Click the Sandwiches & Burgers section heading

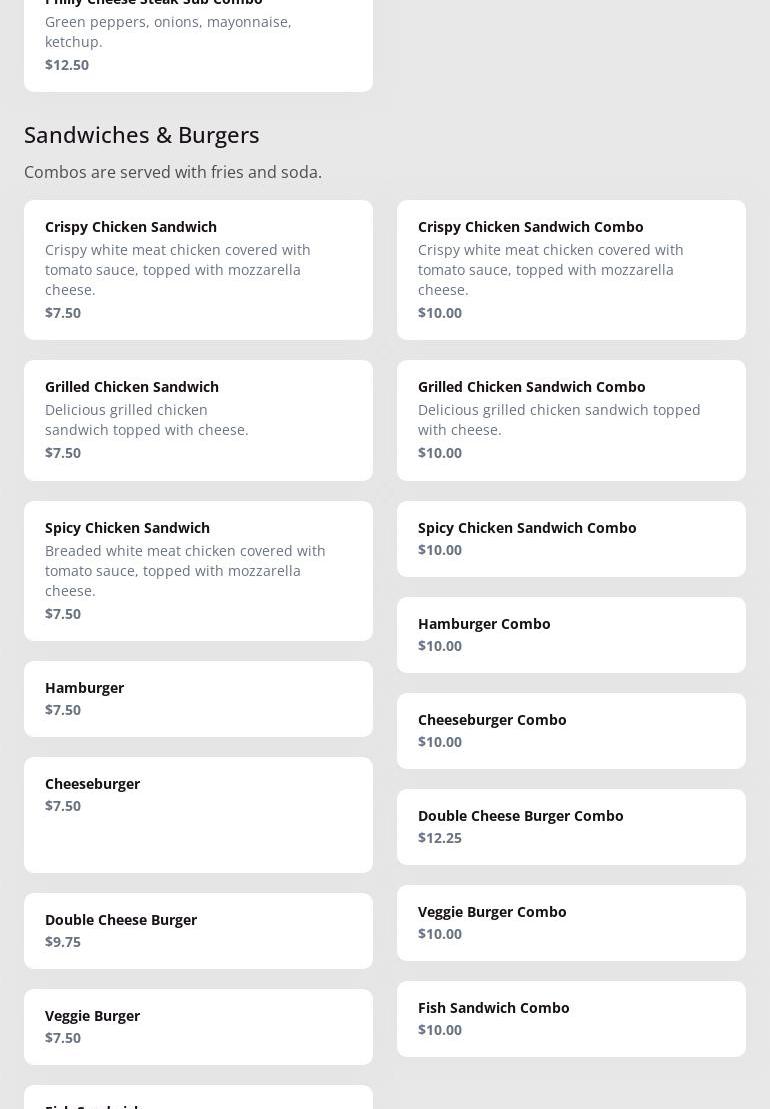tap(142, 134)
